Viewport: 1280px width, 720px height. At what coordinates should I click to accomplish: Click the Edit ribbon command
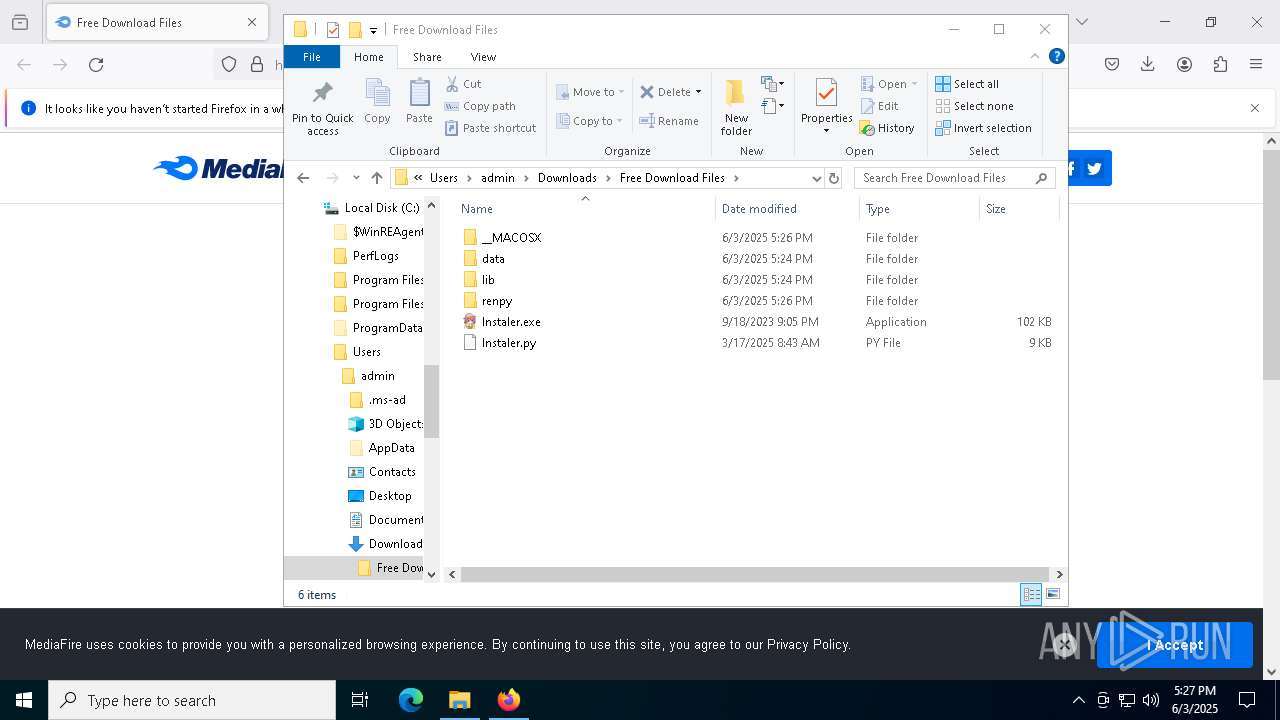pyautogui.click(x=880, y=106)
